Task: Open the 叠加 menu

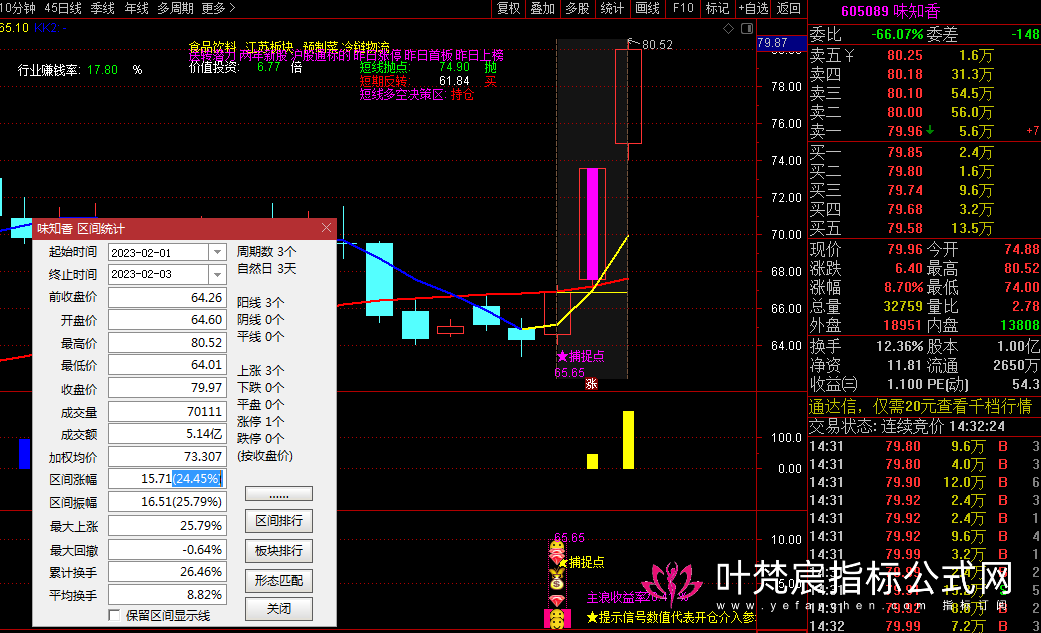Action: pos(542,9)
